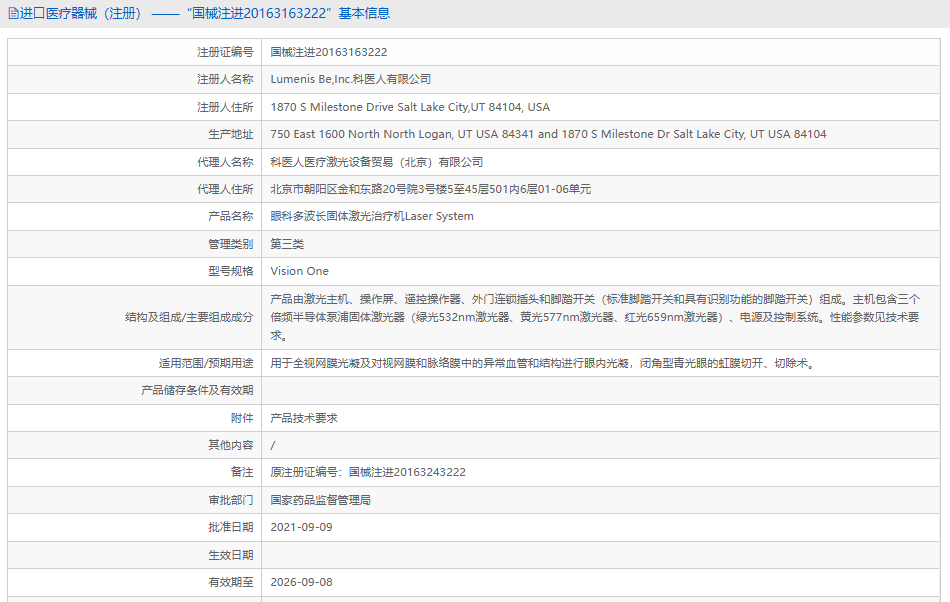This screenshot has height=602, width=950.
Task: Click the 备注 label
Action: (x=242, y=472)
